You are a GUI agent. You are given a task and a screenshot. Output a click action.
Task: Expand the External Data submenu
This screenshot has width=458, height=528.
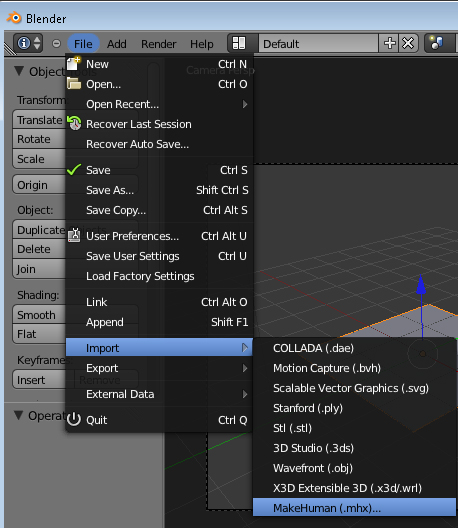(159, 394)
